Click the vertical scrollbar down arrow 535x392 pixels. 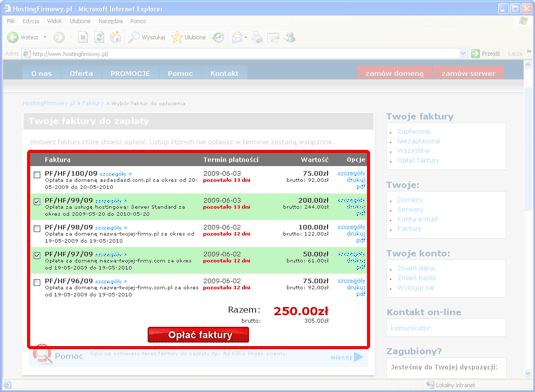[x=528, y=373]
